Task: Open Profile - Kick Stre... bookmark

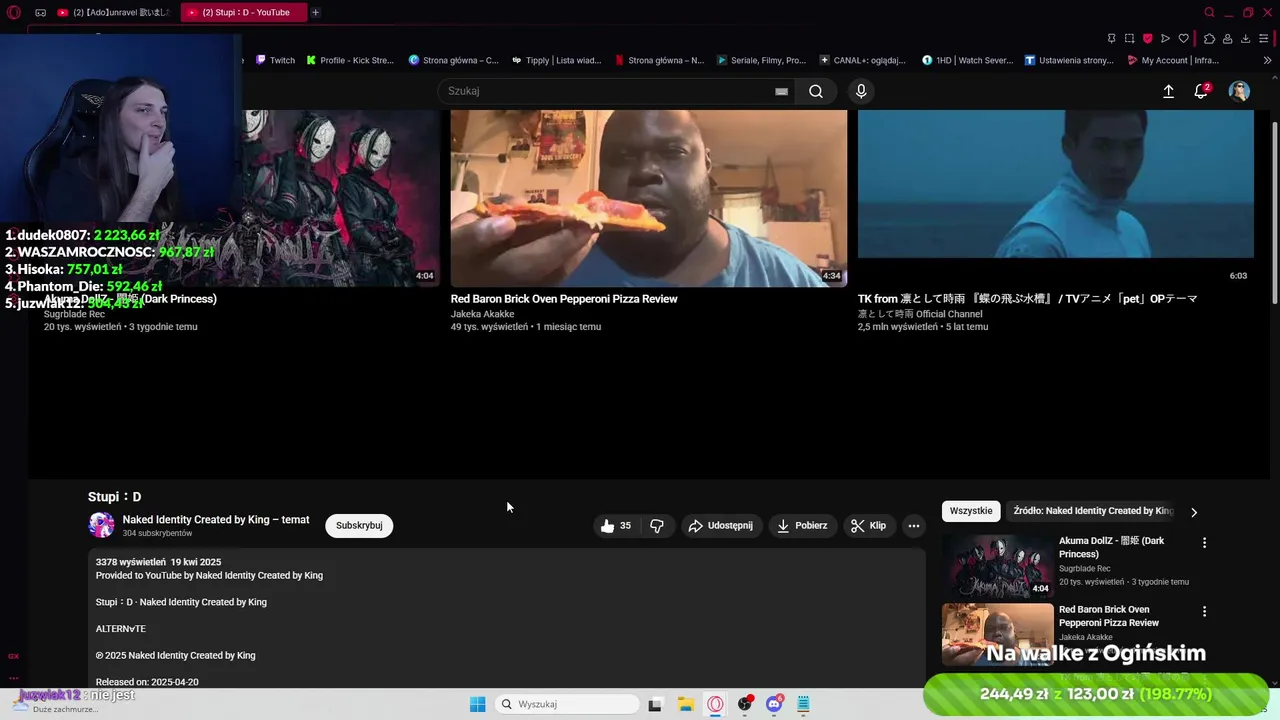Action: (350, 60)
